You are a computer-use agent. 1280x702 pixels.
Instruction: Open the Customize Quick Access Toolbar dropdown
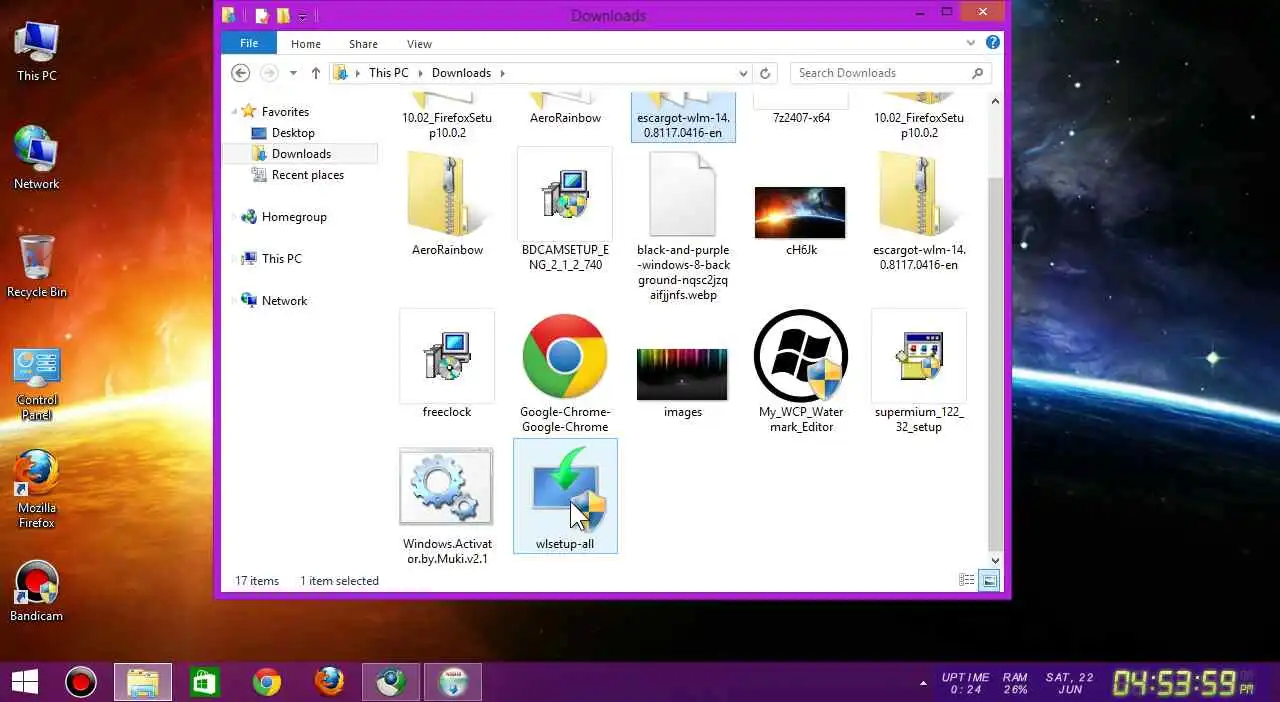(x=302, y=16)
